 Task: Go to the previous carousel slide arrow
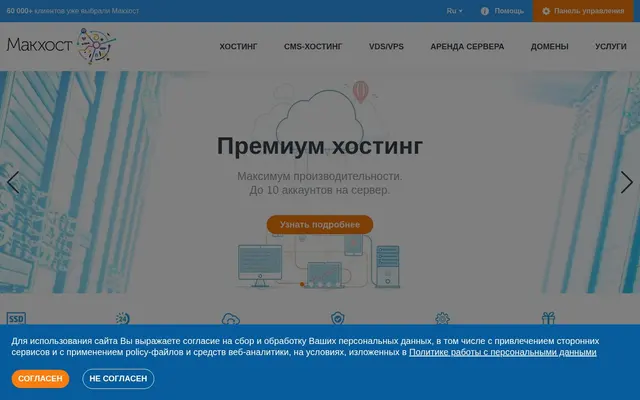[13, 182]
